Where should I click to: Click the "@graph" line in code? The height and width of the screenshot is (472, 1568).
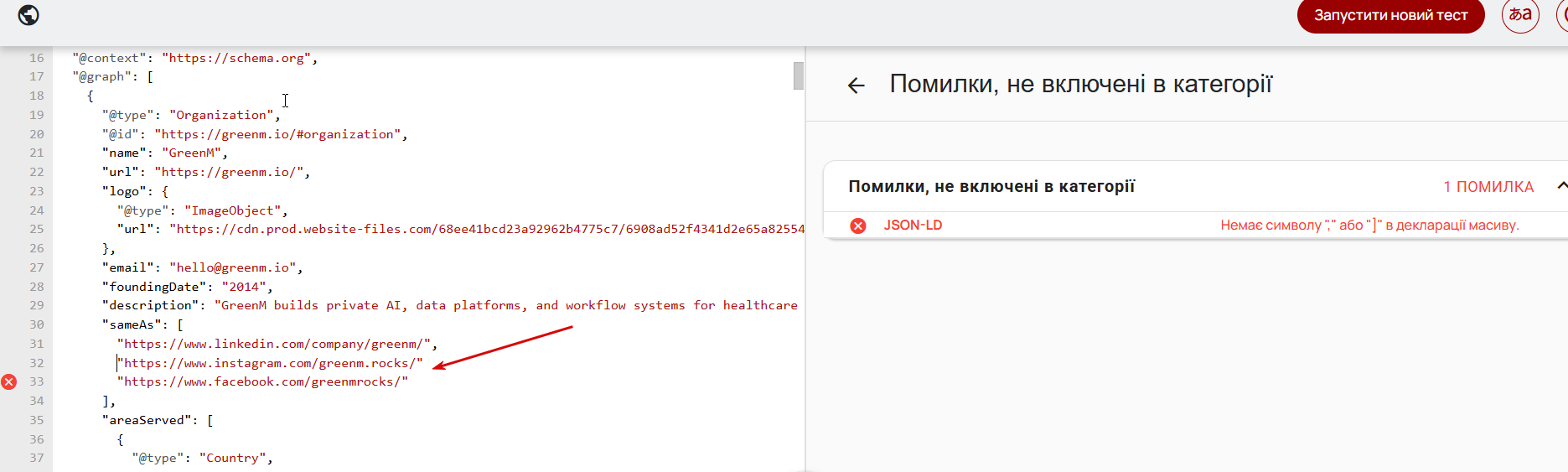tap(112, 76)
